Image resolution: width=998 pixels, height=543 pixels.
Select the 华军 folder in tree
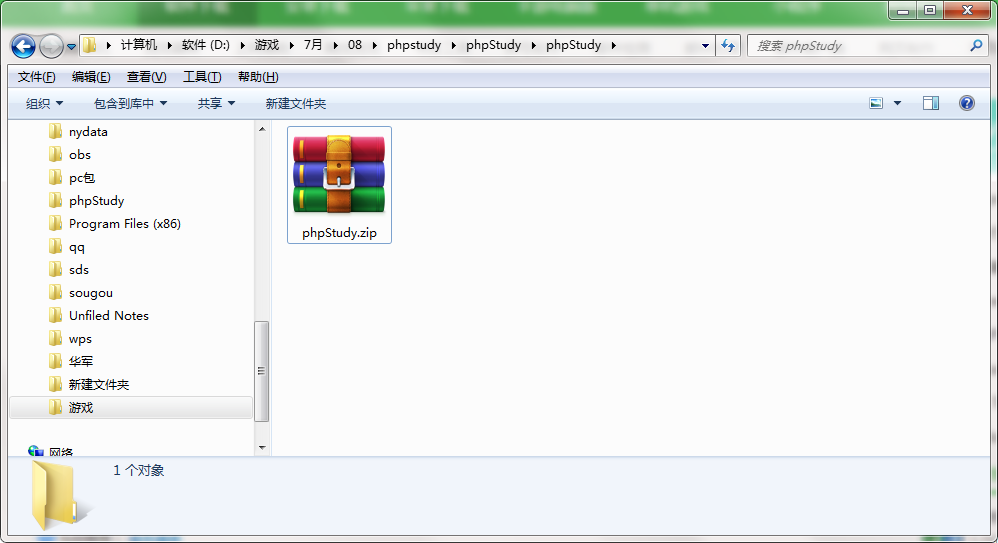[x=81, y=362]
